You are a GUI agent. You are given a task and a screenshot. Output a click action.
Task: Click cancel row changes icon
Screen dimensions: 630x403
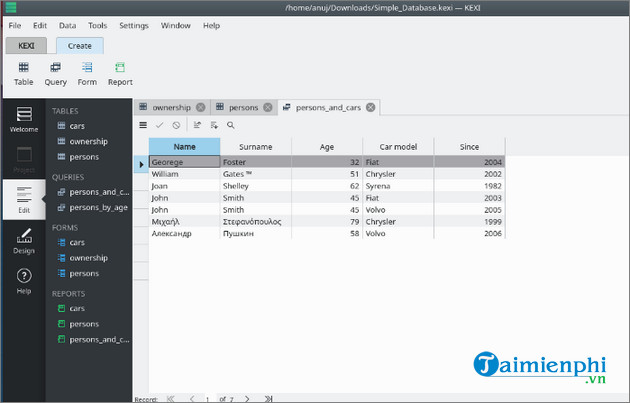176,125
